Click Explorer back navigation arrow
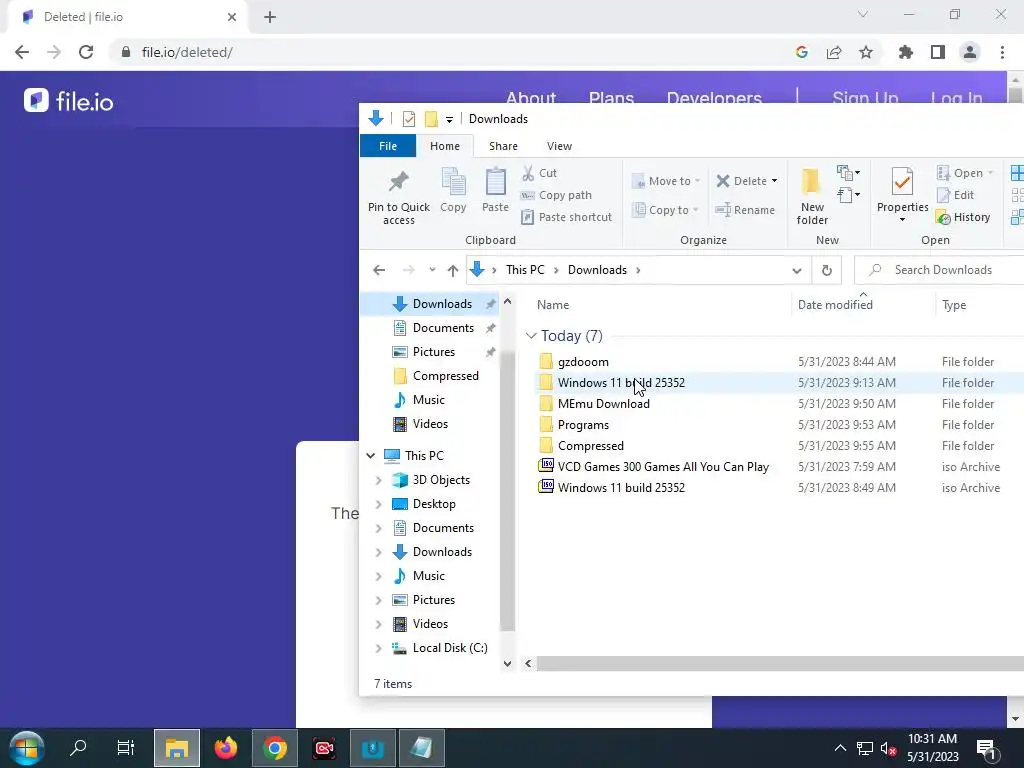 (x=379, y=270)
